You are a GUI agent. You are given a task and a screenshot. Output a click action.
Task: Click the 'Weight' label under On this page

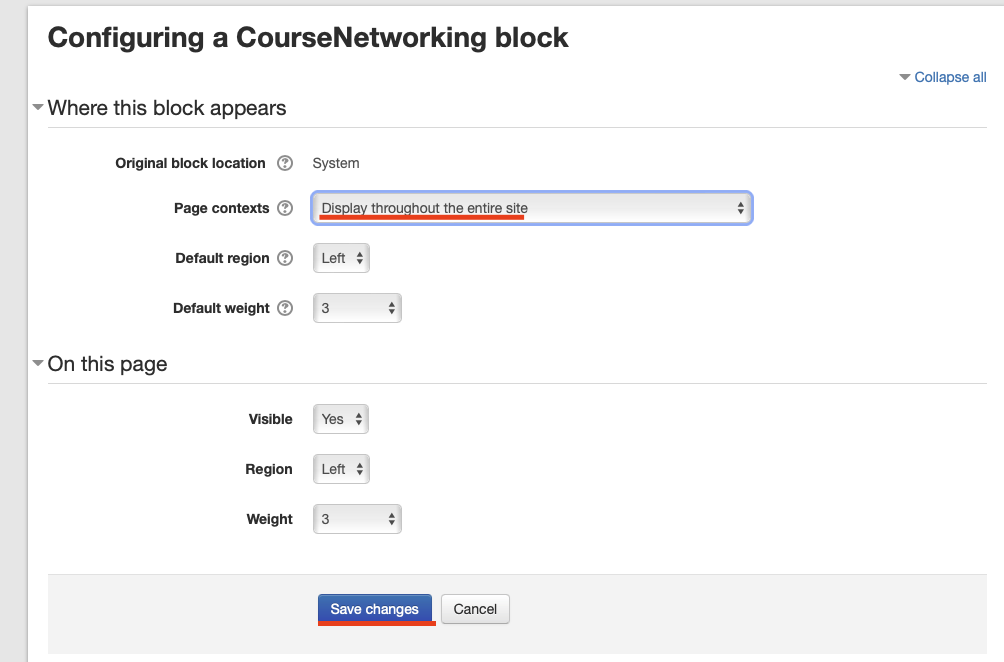[270, 519]
